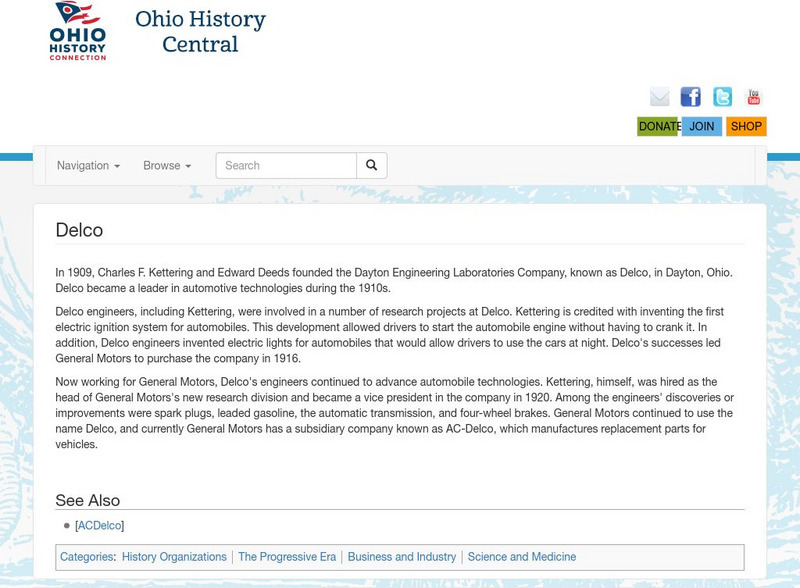This screenshot has width=800, height=588.
Task: Open the email envelope icon
Action: pyautogui.click(x=659, y=96)
